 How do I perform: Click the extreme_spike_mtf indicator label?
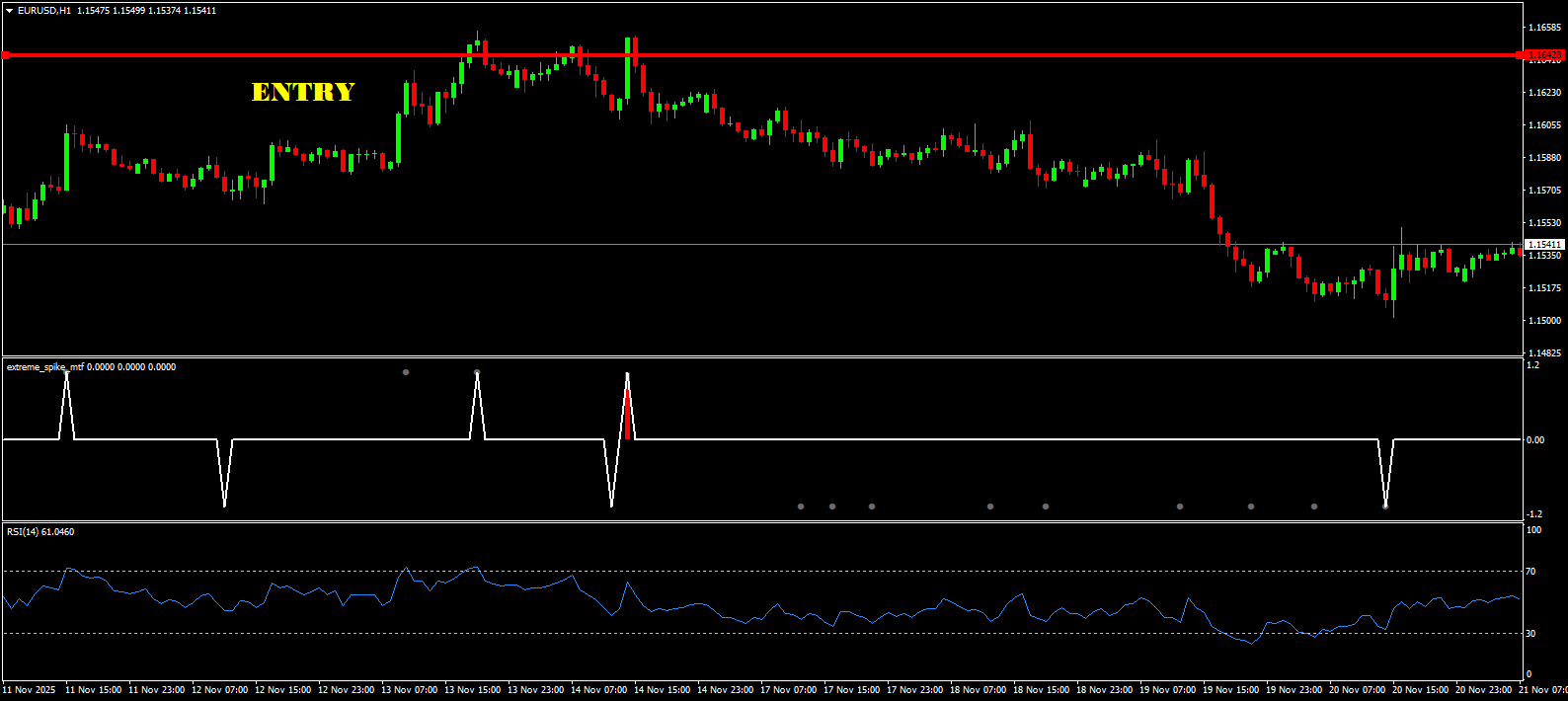click(44, 367)
